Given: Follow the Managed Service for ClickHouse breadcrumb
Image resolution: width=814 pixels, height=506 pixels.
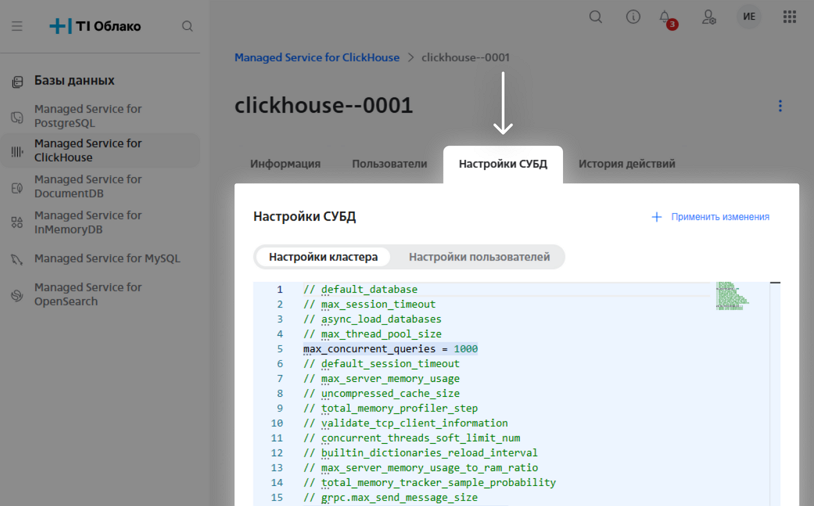Looking at the screenshot, I should [316, 58].
